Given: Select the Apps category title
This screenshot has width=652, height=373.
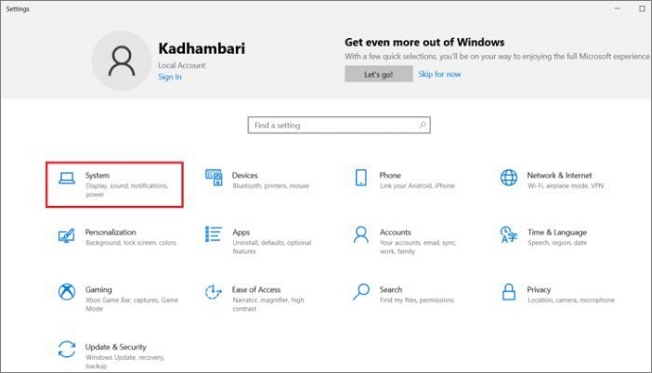Looking at the screenshot, I should click(x=241, y=232).
